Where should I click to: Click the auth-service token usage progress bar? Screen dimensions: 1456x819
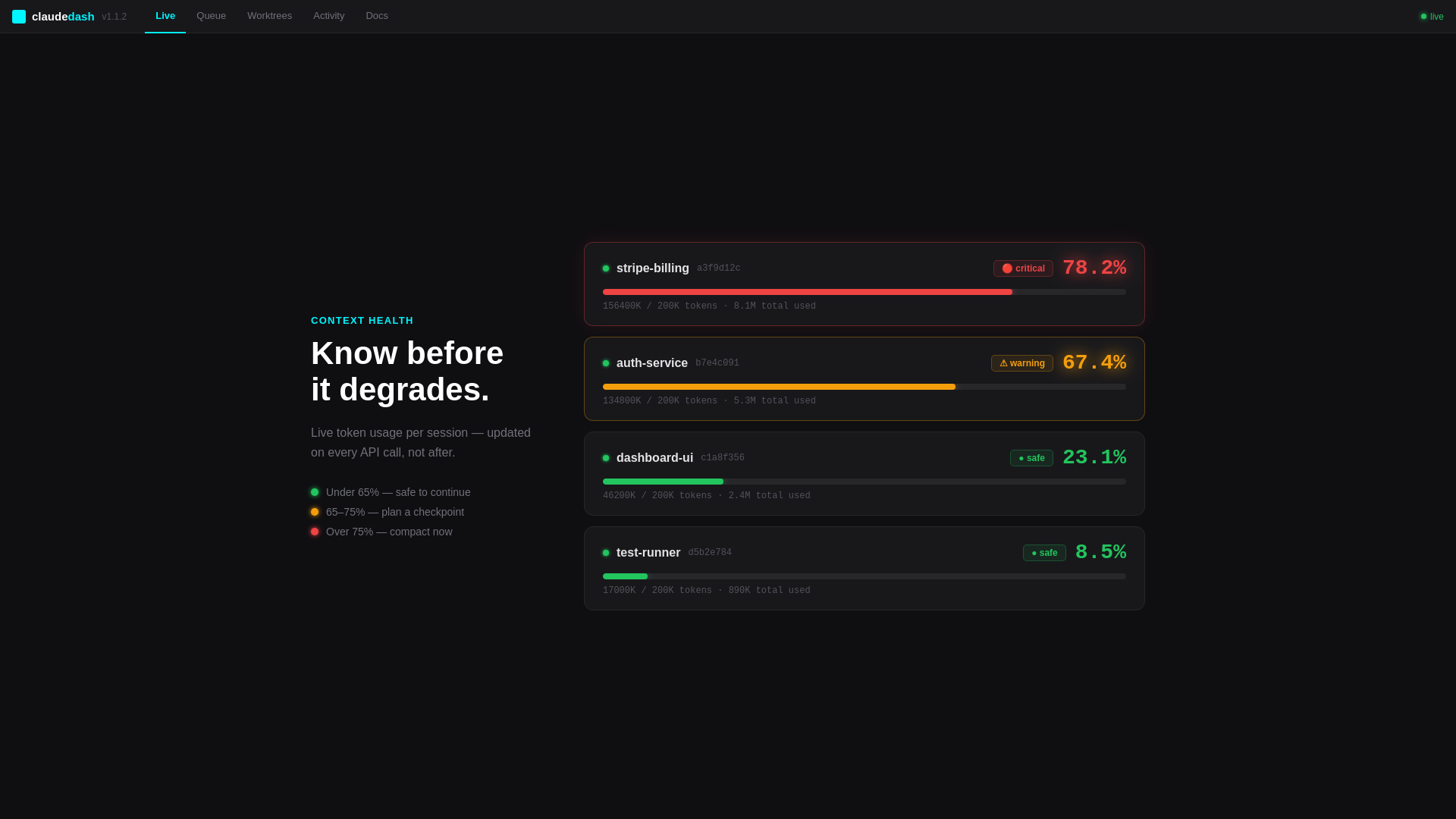coord(864,387)
